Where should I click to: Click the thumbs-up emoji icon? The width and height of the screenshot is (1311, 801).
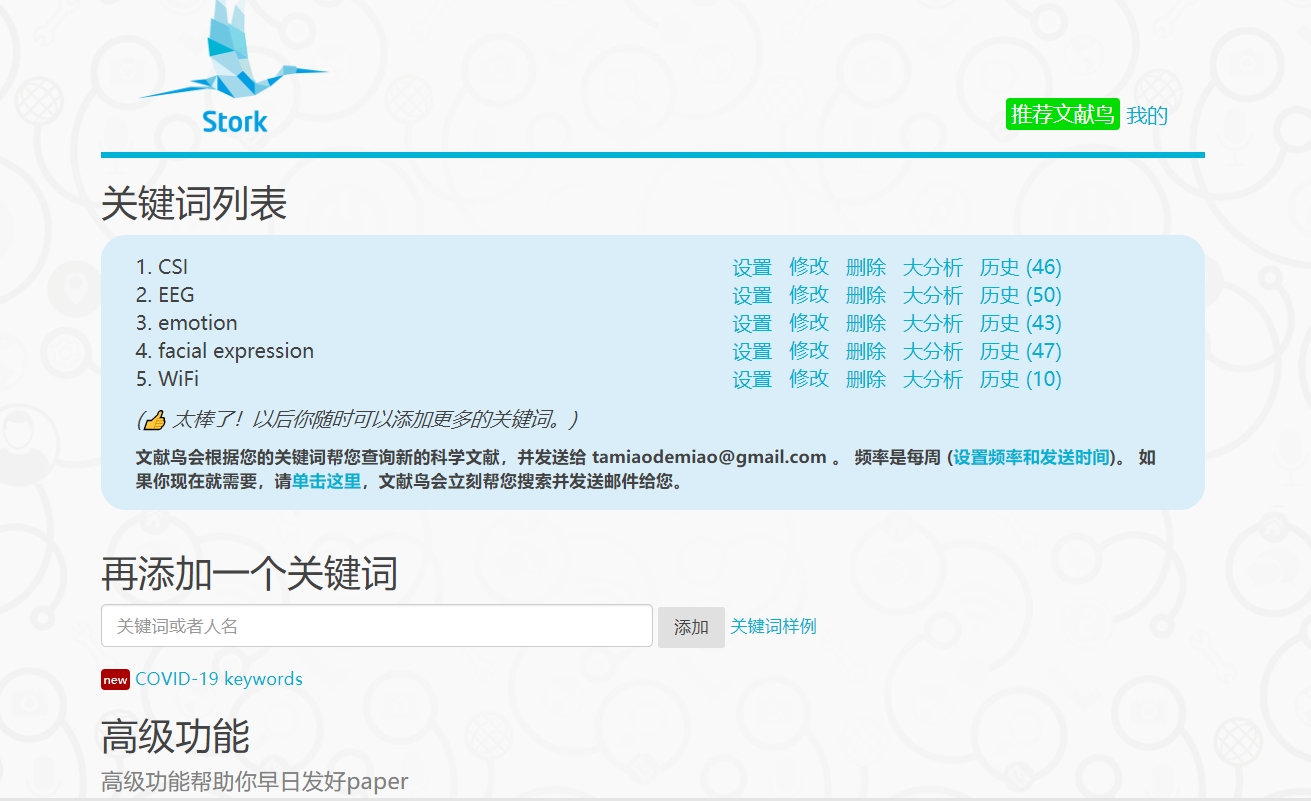pyautogui.click(x=154, y=419)
